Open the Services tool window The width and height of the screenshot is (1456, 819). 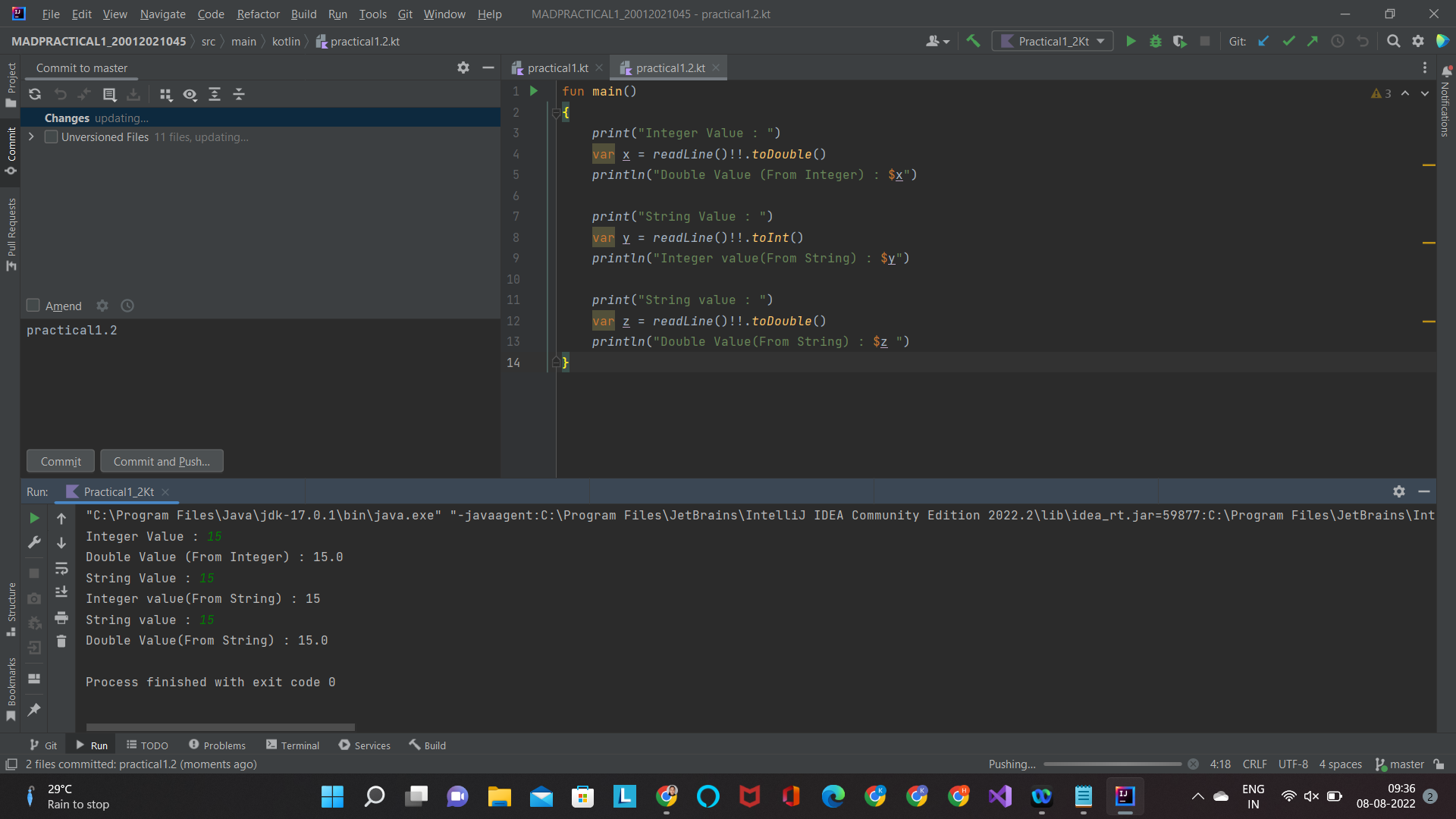pos(365,745)
